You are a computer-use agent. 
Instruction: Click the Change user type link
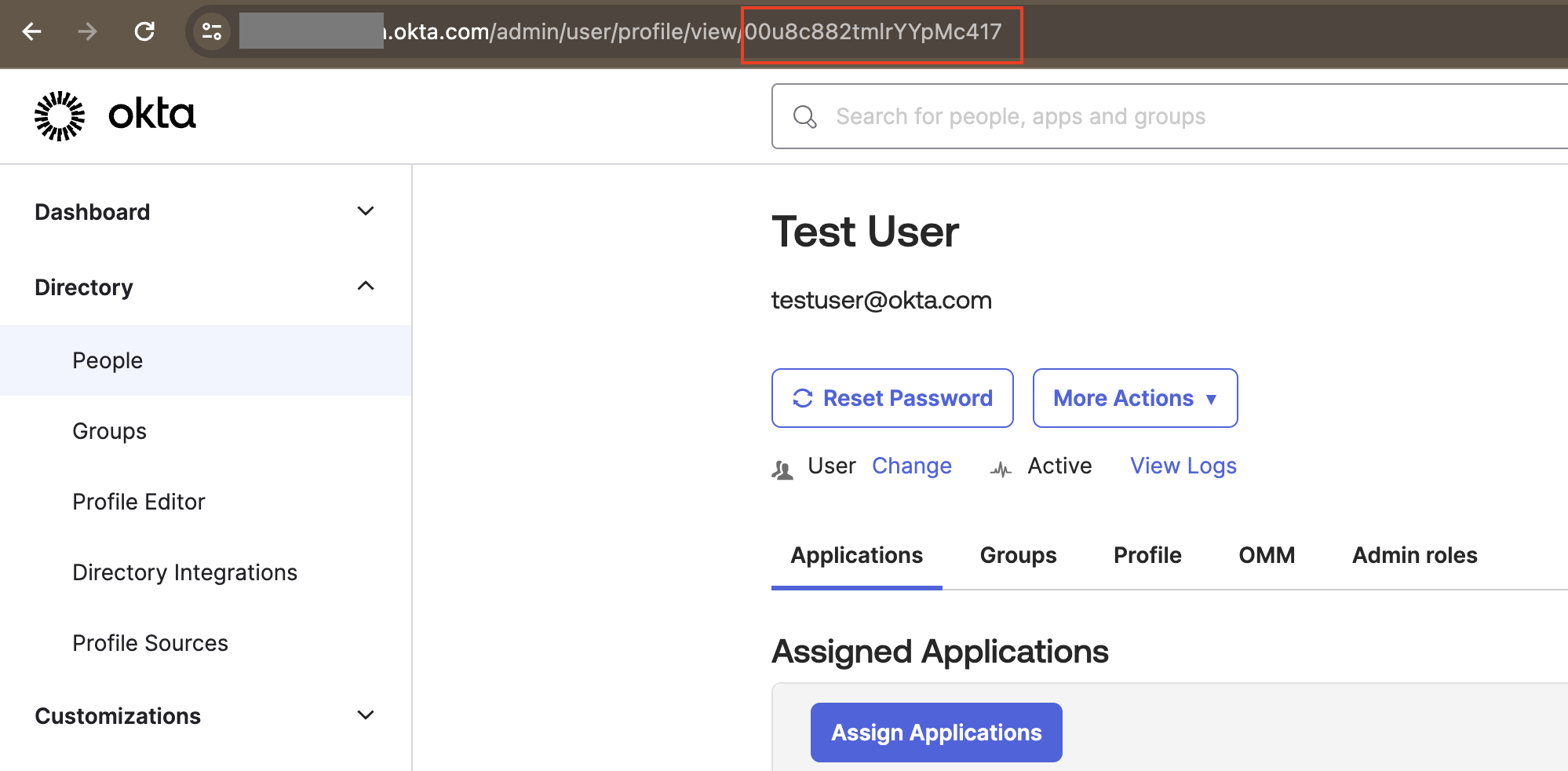click(912, 466)
